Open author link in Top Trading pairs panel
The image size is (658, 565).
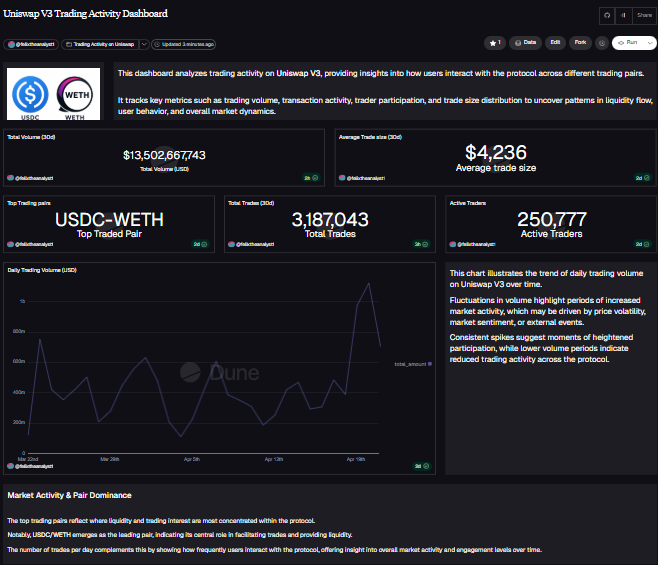point(30,244)
